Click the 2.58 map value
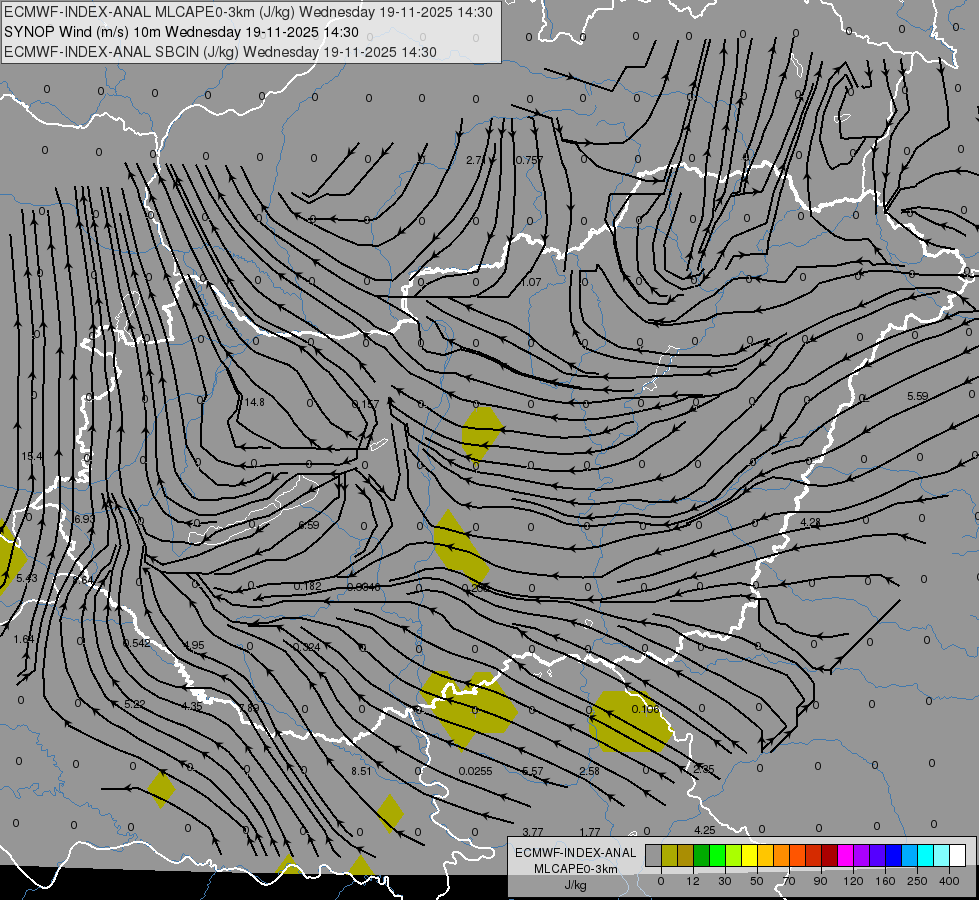The width and height of the screenshot is (979, 900). tap(589, 771)
